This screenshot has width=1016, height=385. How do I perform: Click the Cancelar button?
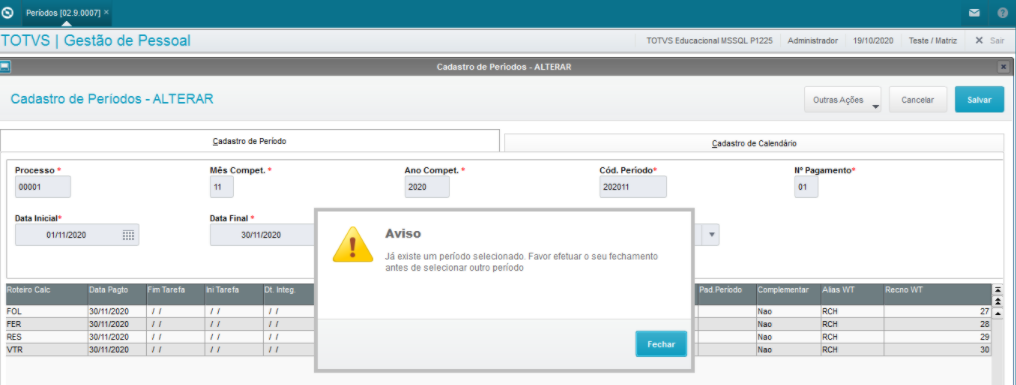click(x=918, y=100)
